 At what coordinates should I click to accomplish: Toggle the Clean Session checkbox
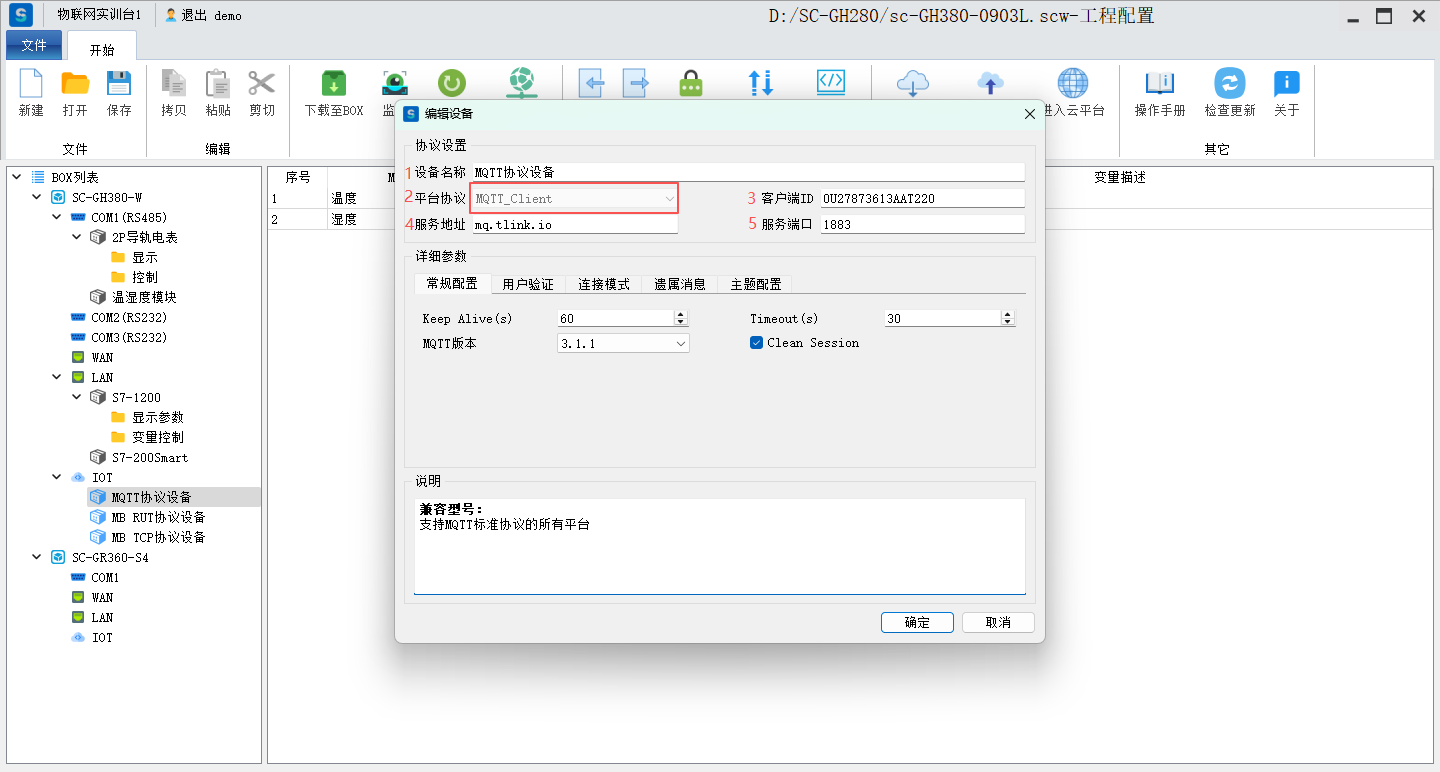coord(757,343)
